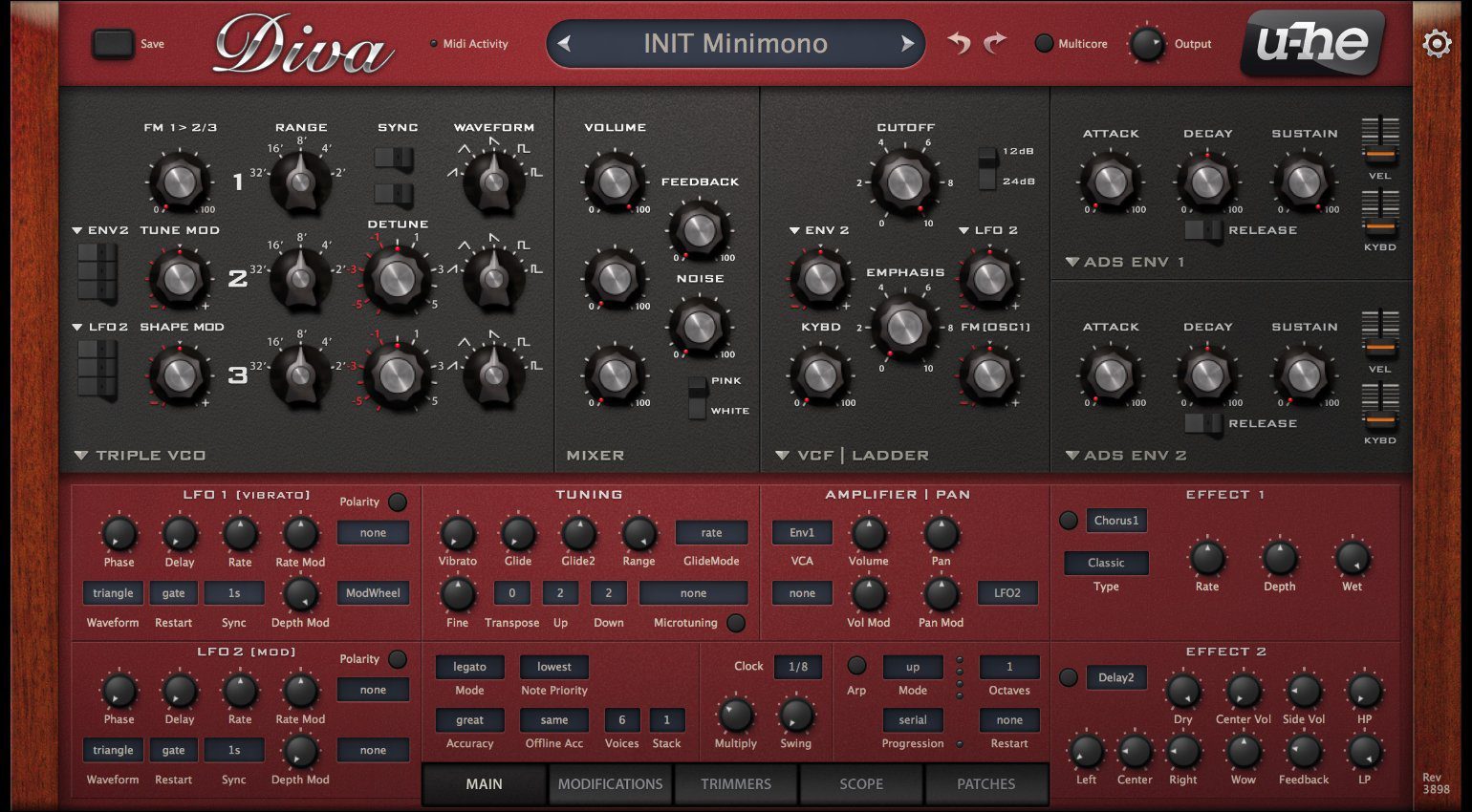Toggle the Microtuning switch
Viewport: 1472px width, 812px height.
pyautogui.click(x=735, y=623)
